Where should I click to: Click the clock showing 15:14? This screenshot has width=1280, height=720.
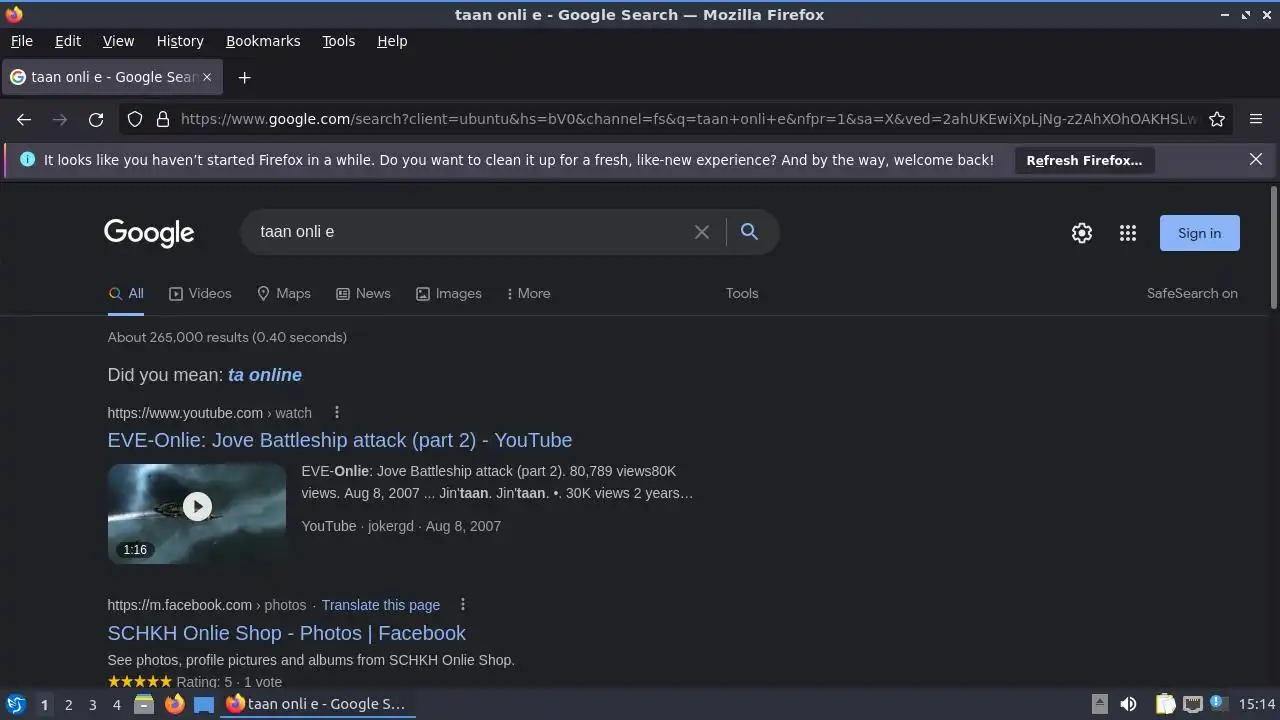point(1257,704)
